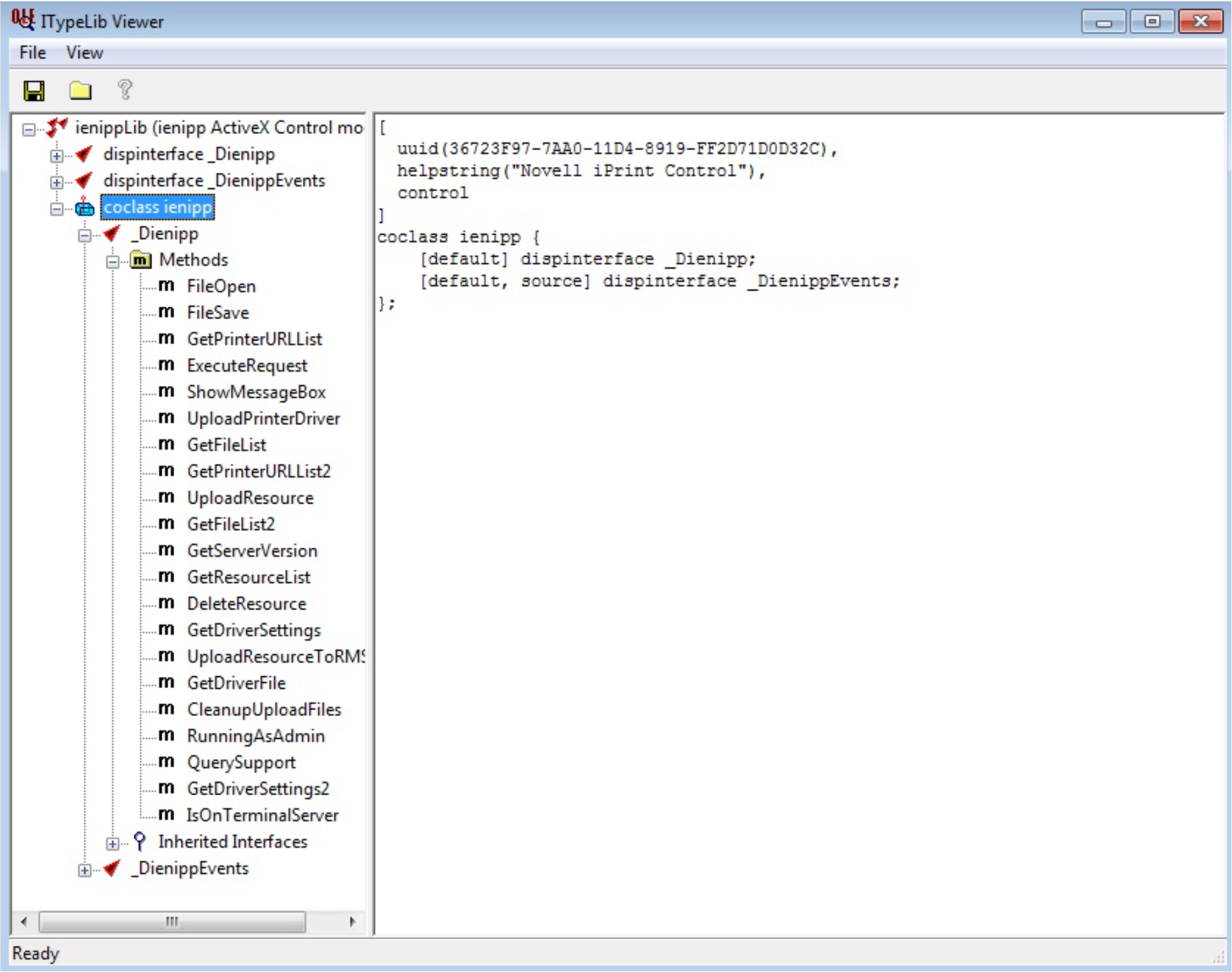Click the method icon beside IsOnTerminalServer
Viewport: 1232px width, 972px height.
pyautogui.click(x=166, y=815)
